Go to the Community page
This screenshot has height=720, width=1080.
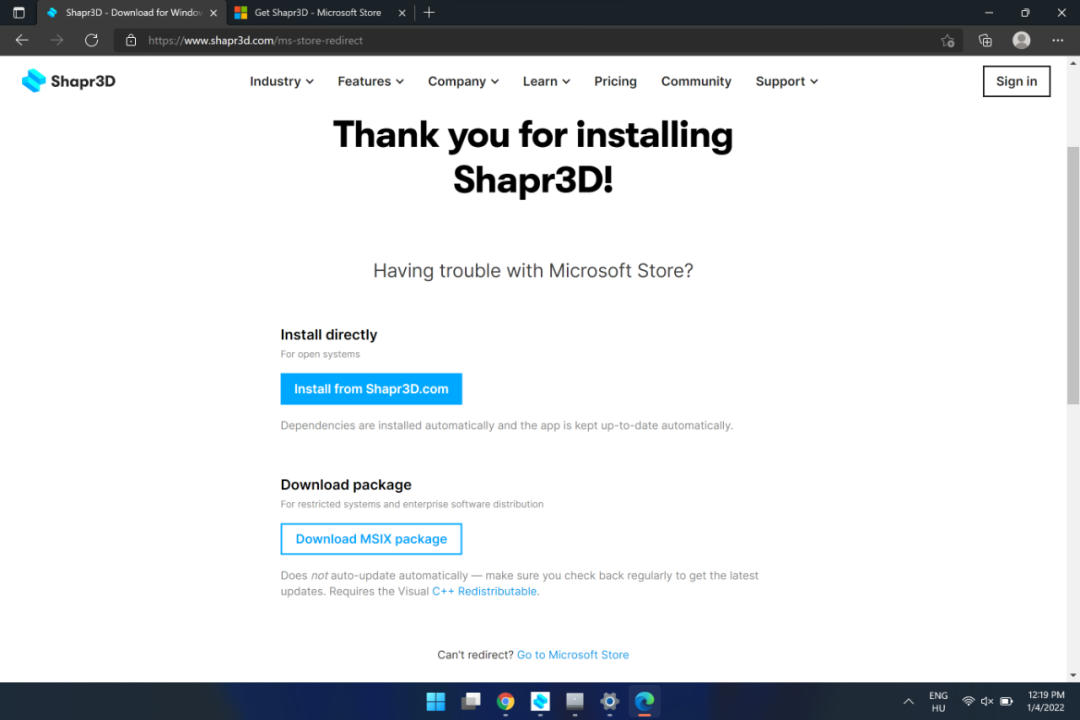[696, 81]
